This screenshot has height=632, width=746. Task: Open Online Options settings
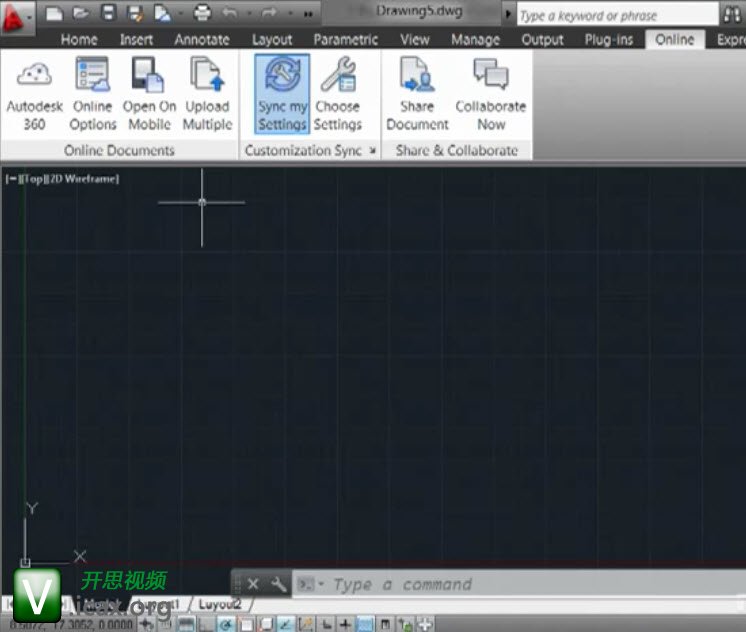coord(93,94)
